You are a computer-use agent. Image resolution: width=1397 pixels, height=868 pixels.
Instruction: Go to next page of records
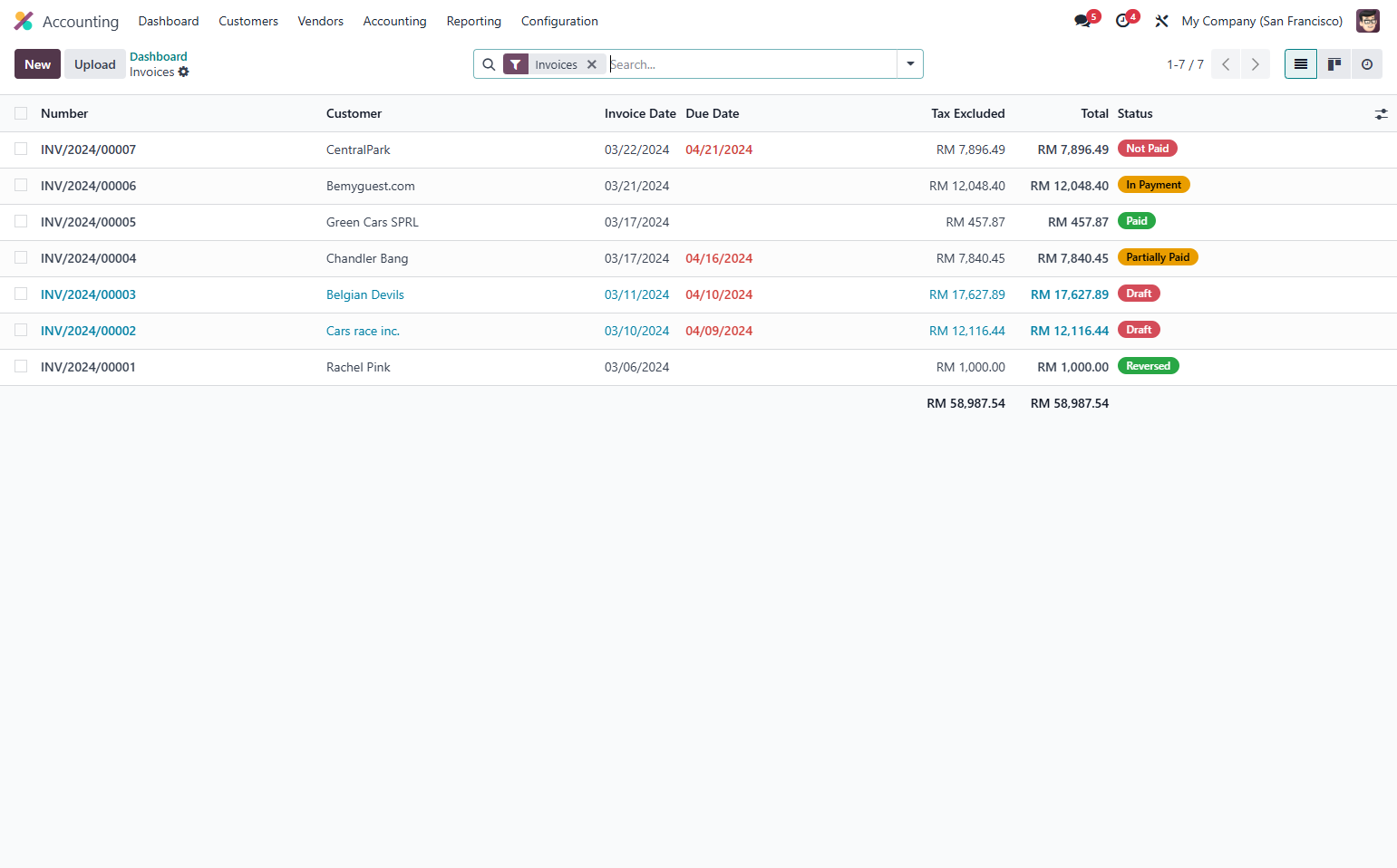[1256, 64]
